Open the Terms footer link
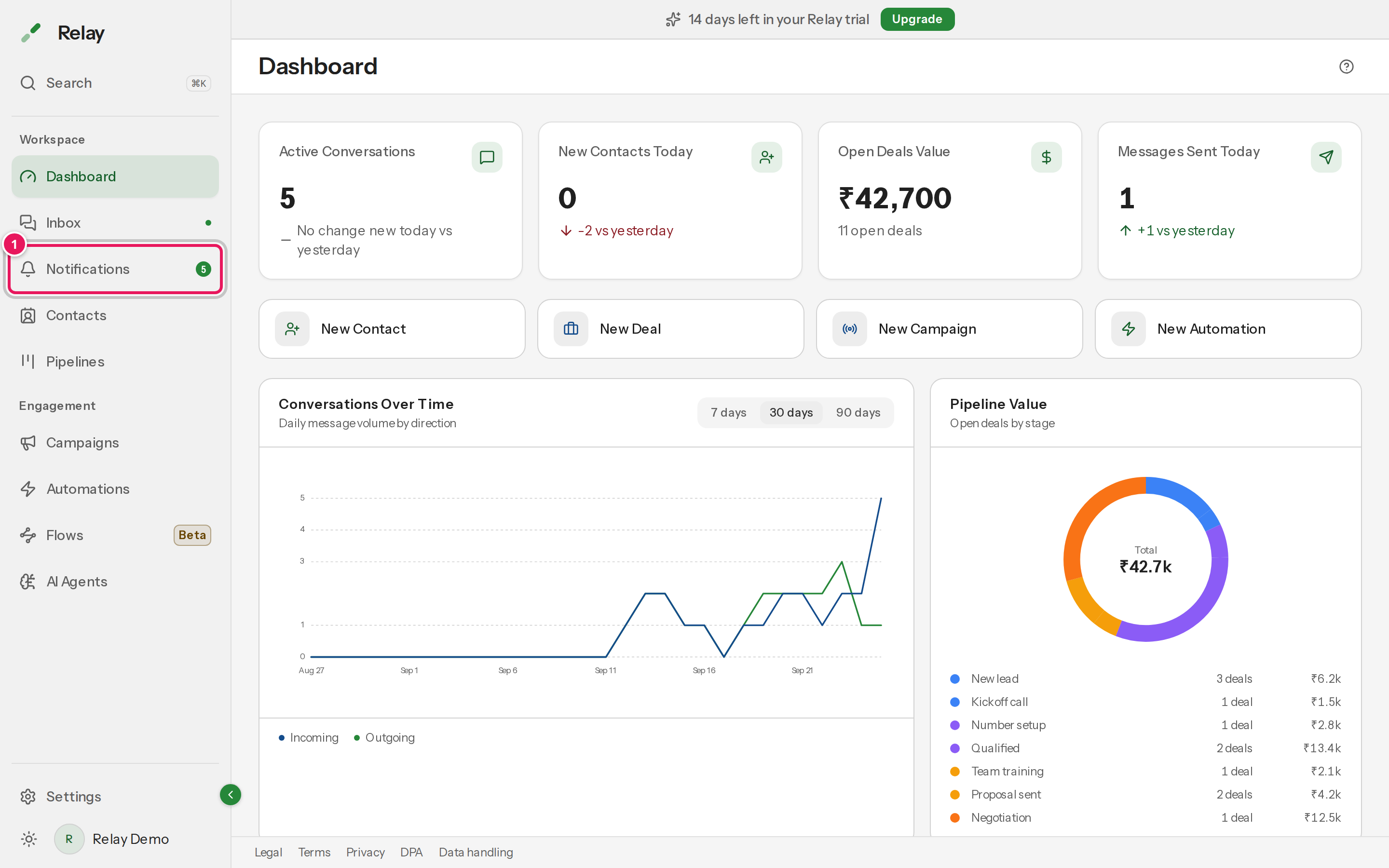This screenshot has width=1389, height=868. point(314,853)
